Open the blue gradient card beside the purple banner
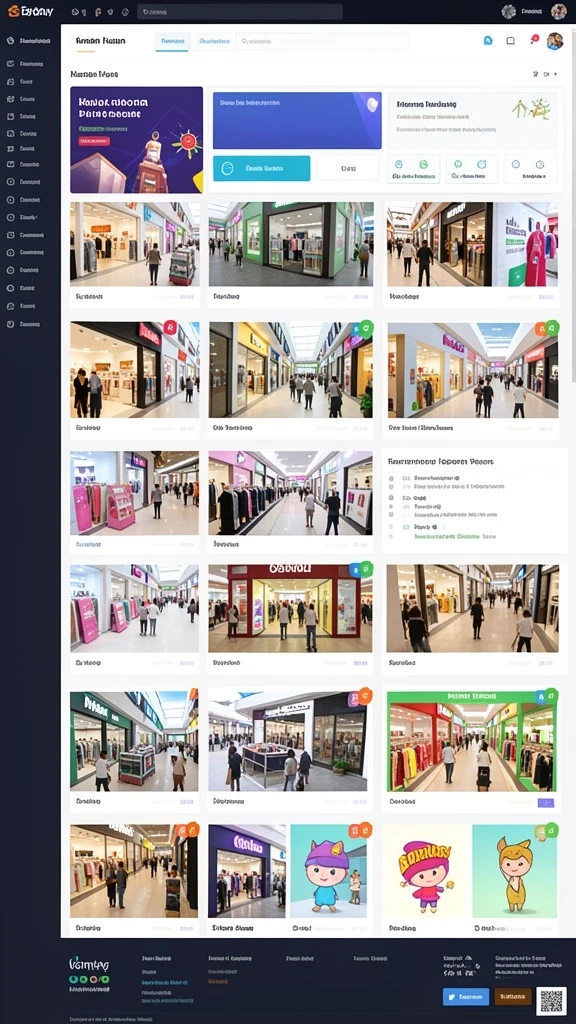This screenshot has width=576, height=1024. pyautogui.click(x=297, y=120)
